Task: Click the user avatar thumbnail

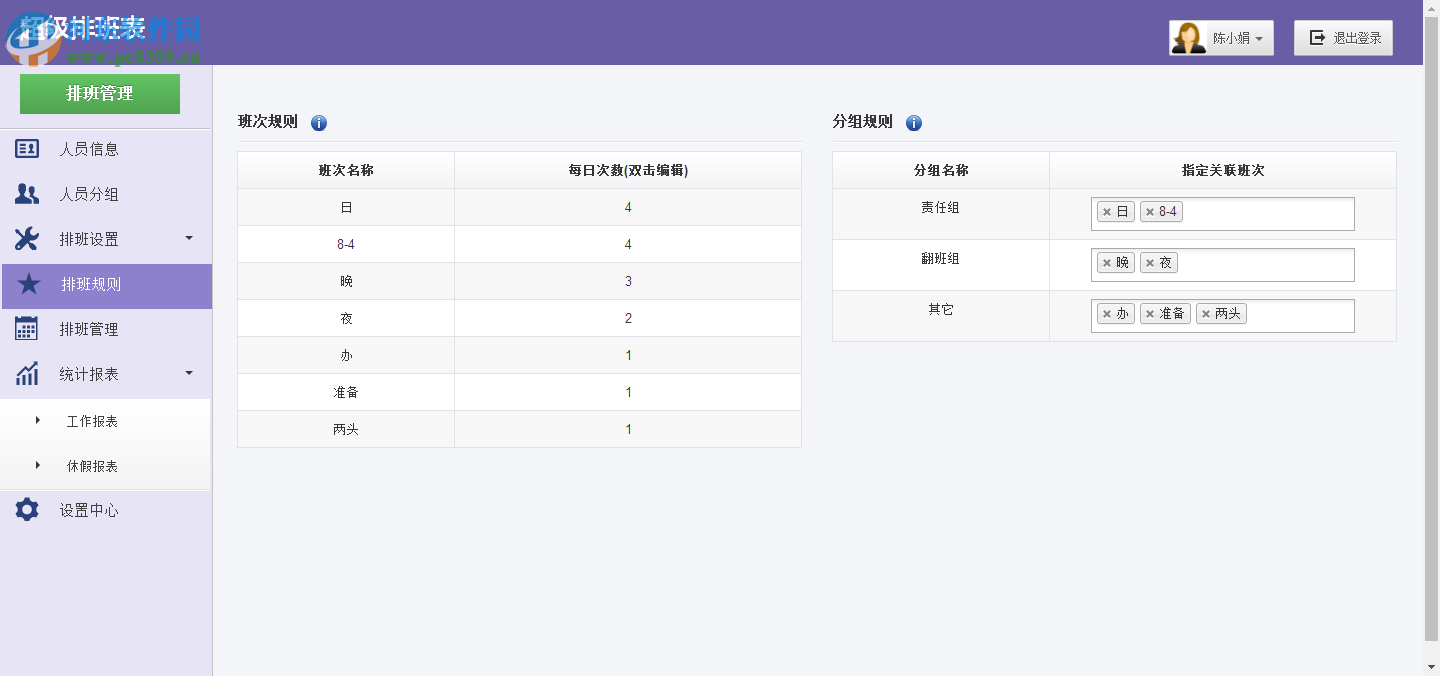Action: [1189, 37]
